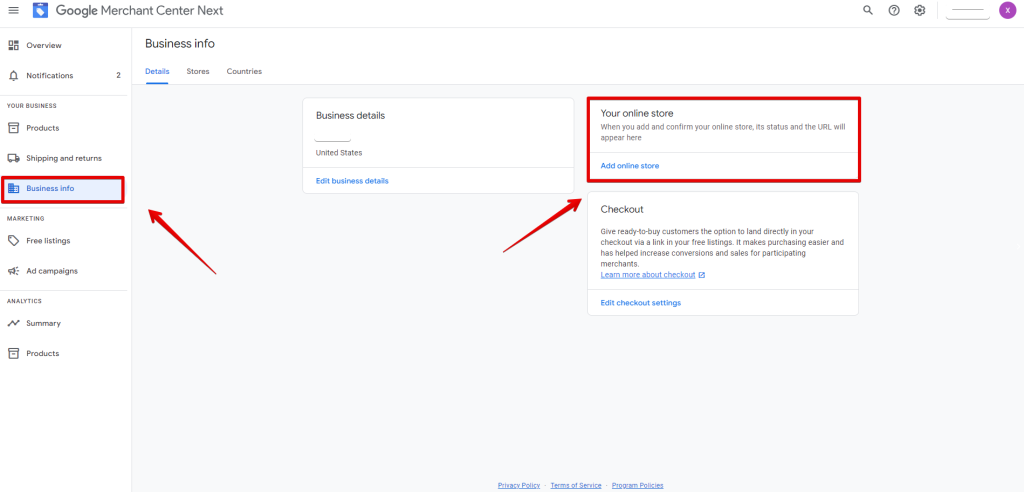Image resolution: width=1024 pixels, height=492 pixels.
Task: Switch to the Stores tab
Action: pos(198,71)
